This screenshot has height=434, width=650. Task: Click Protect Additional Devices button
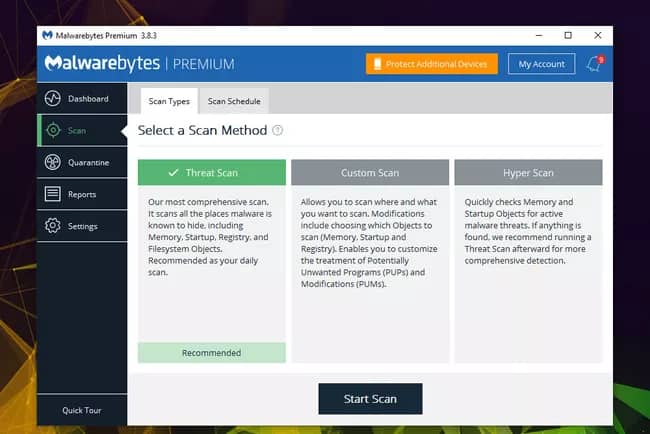coord(432,64)
